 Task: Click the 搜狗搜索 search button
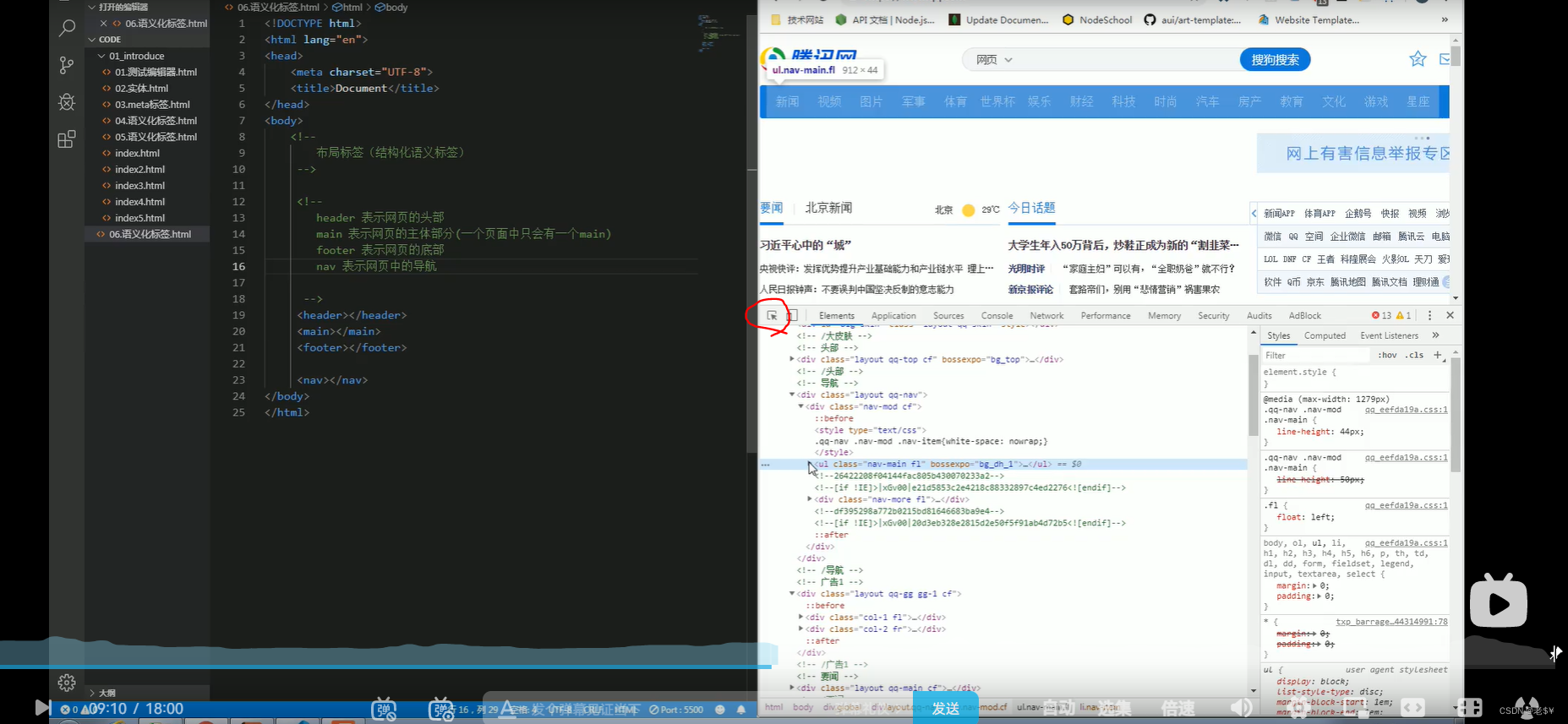[1275, 59]
